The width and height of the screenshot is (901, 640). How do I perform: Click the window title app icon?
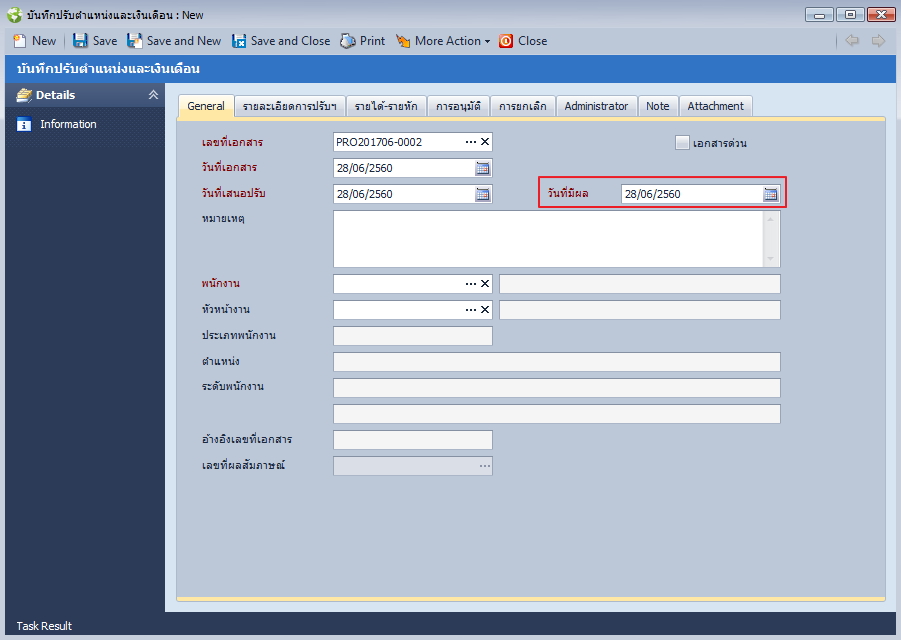pyautogui.click(x=14, y=14)
